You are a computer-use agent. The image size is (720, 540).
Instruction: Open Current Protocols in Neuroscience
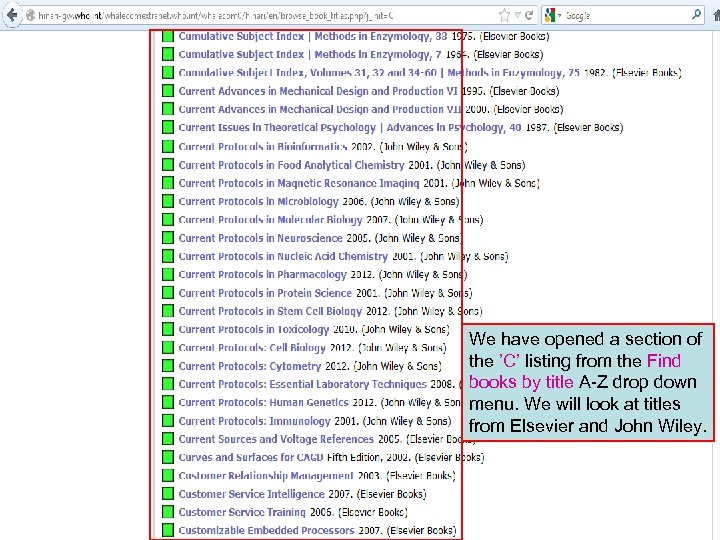(260, 238)
